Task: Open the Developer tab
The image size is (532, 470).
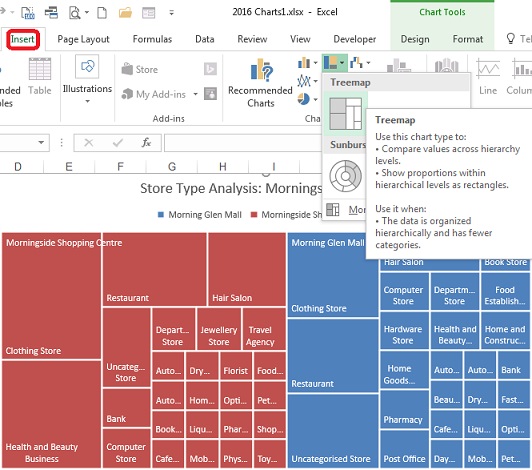Action: point(355,39)
